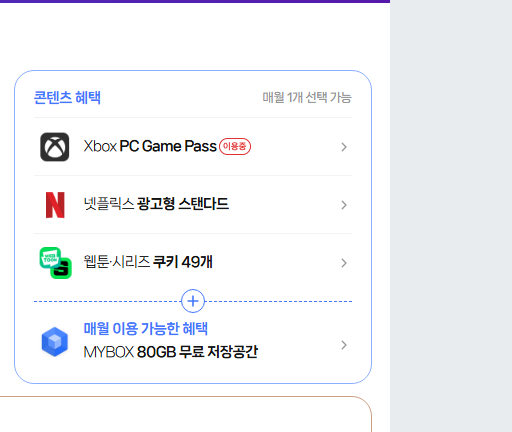The width and height of the screenshot is (512, 432).
Task: Click the Xbox logo icon
Action: [55, 147]
